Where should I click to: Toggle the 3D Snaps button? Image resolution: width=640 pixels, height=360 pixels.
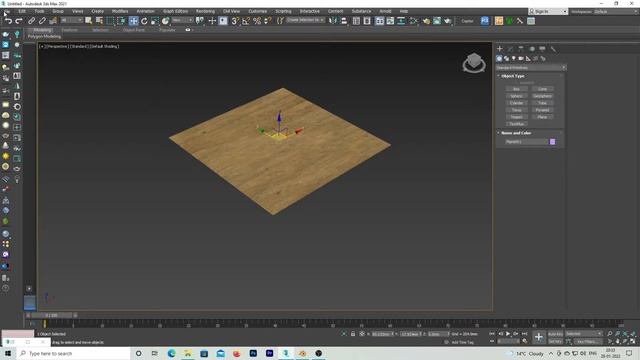tap(235, 21)
